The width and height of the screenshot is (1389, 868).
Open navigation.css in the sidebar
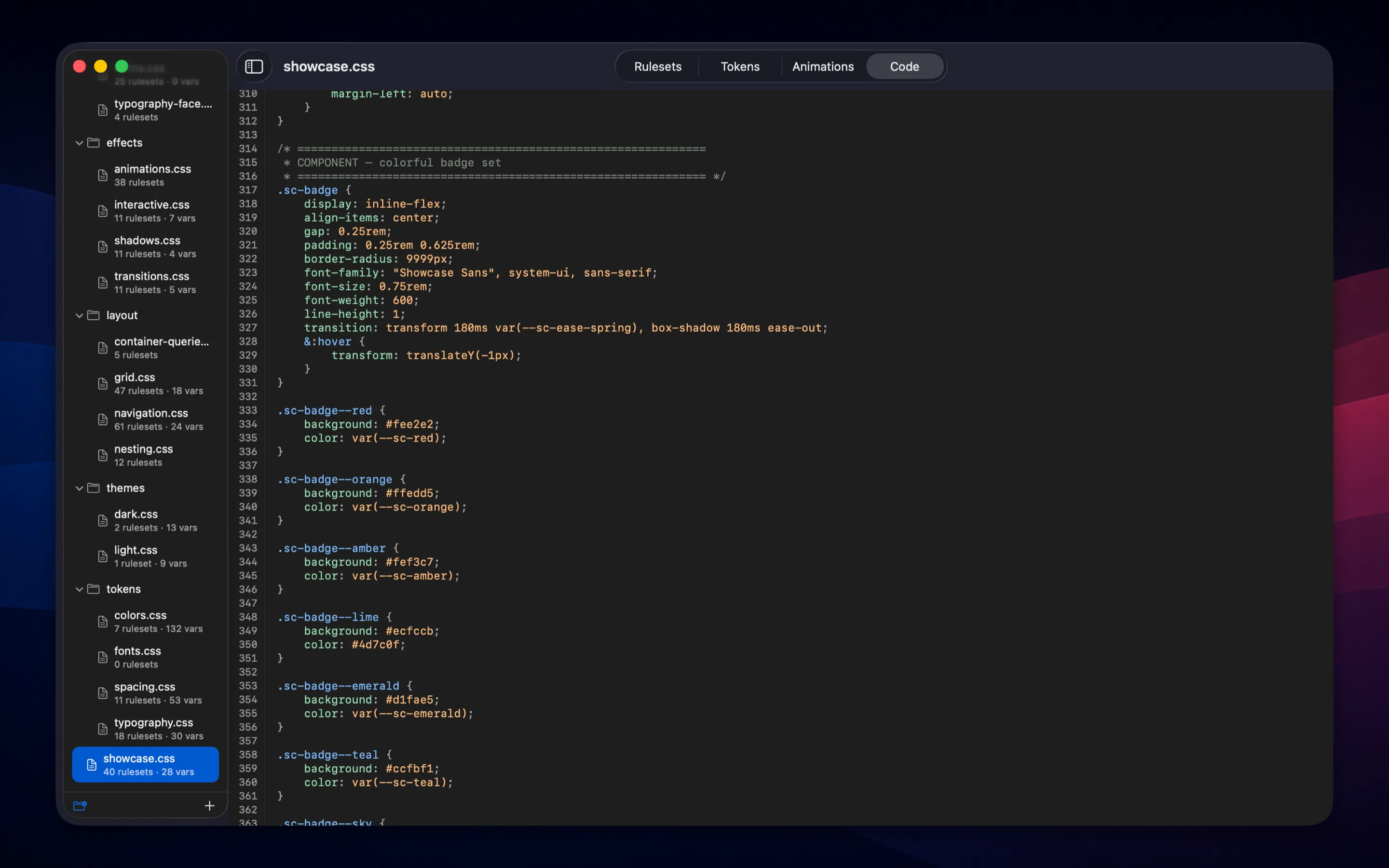click(x=145, y=420)
